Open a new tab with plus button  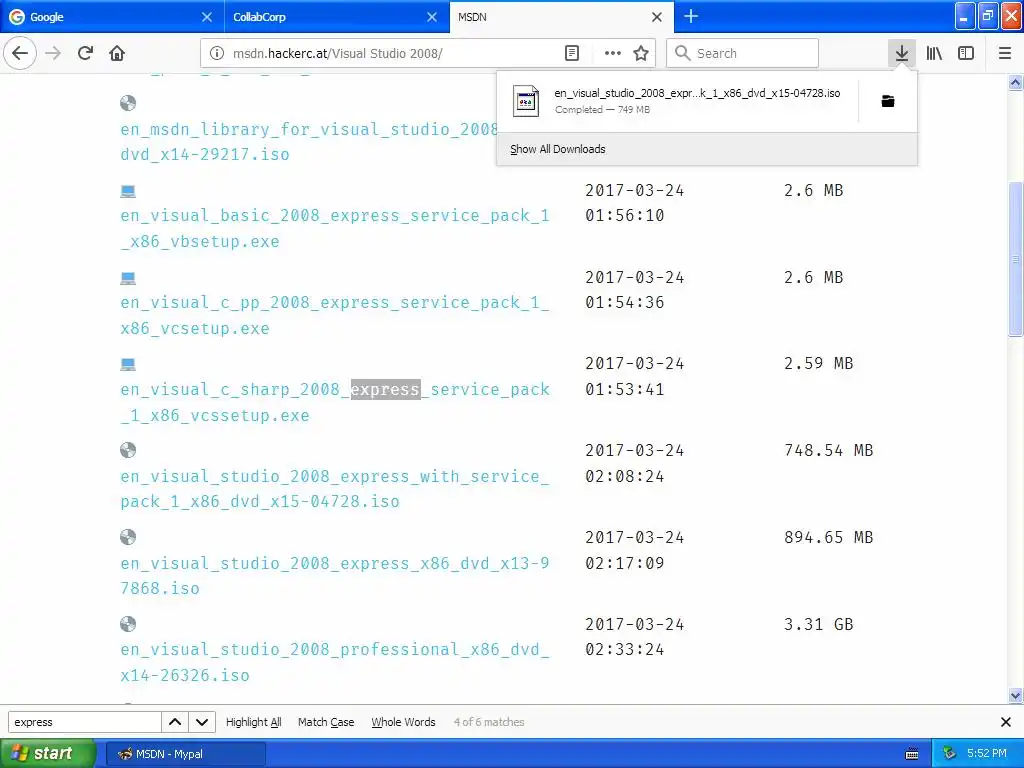pos(691,16)
